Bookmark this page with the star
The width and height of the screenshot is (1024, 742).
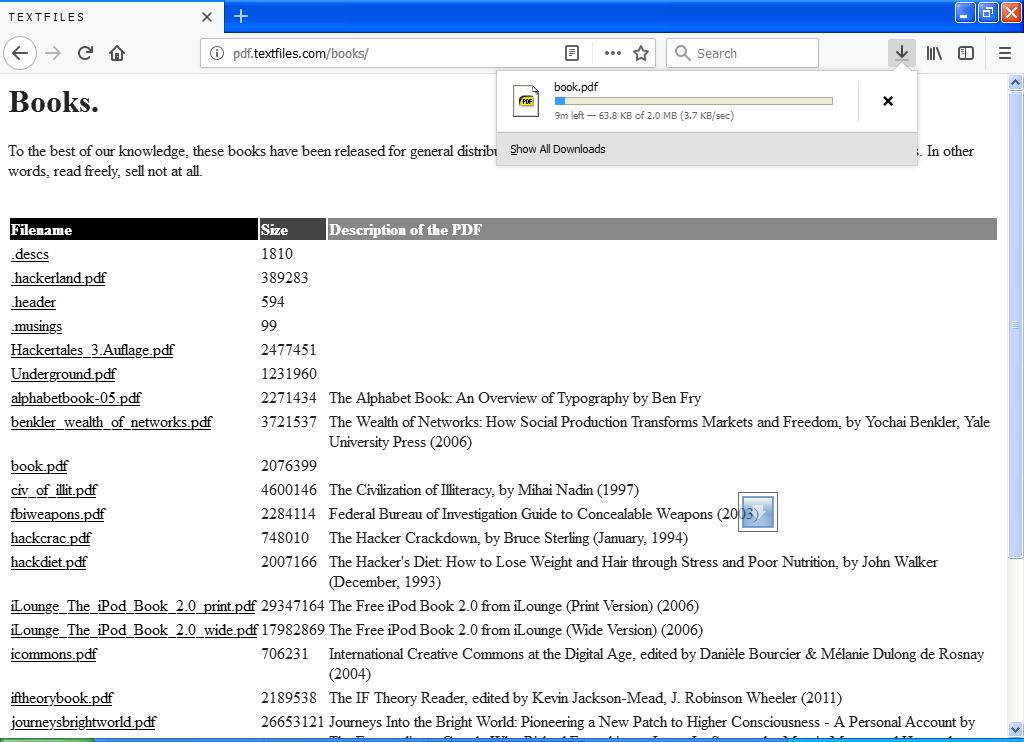tap(641, 53)
